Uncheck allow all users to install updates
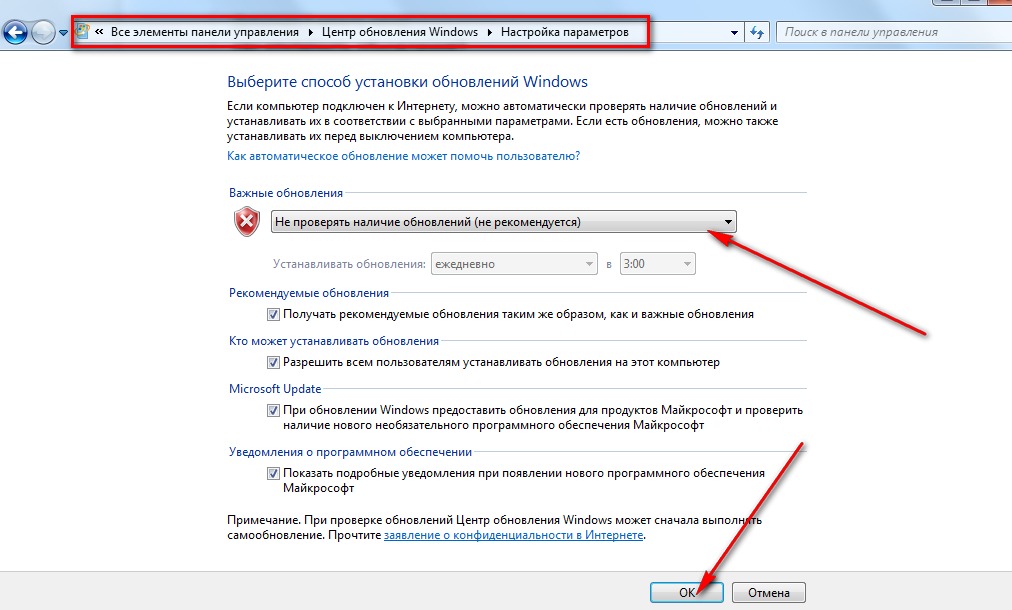The width and height of the screenshot is (1012, 610). pyautogui.click(x=273, y=362)
